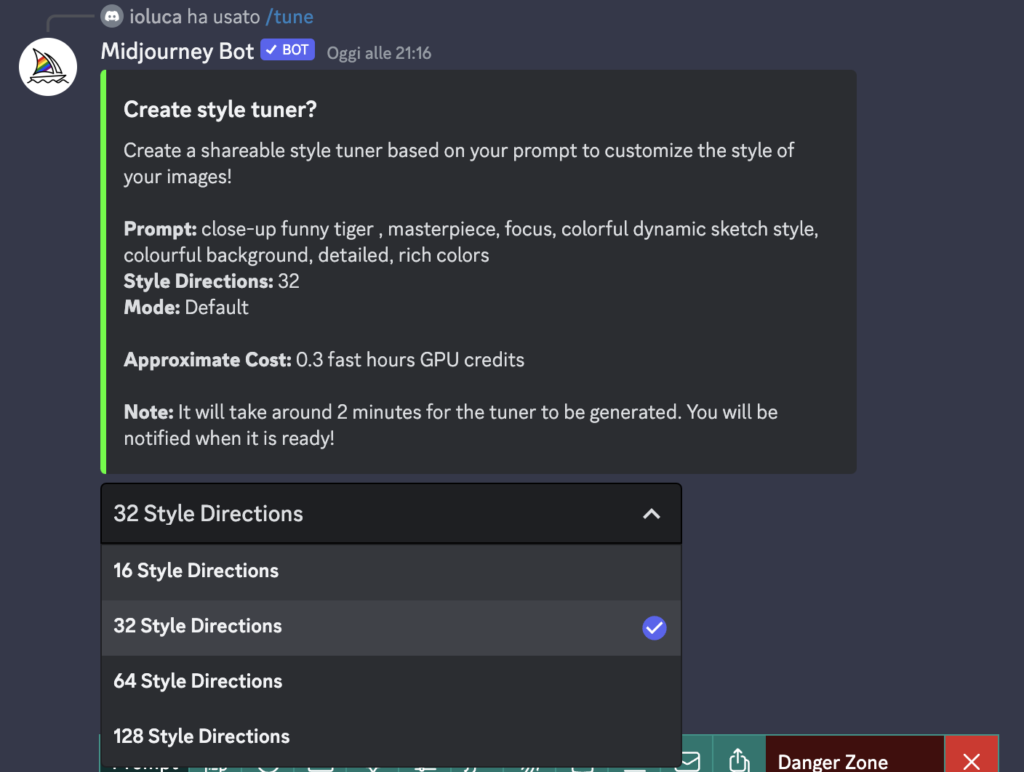Pick 128 Style Directions option
This screenshot has width=1024, height=772.
pyautogui.click(x=391, y=737)
